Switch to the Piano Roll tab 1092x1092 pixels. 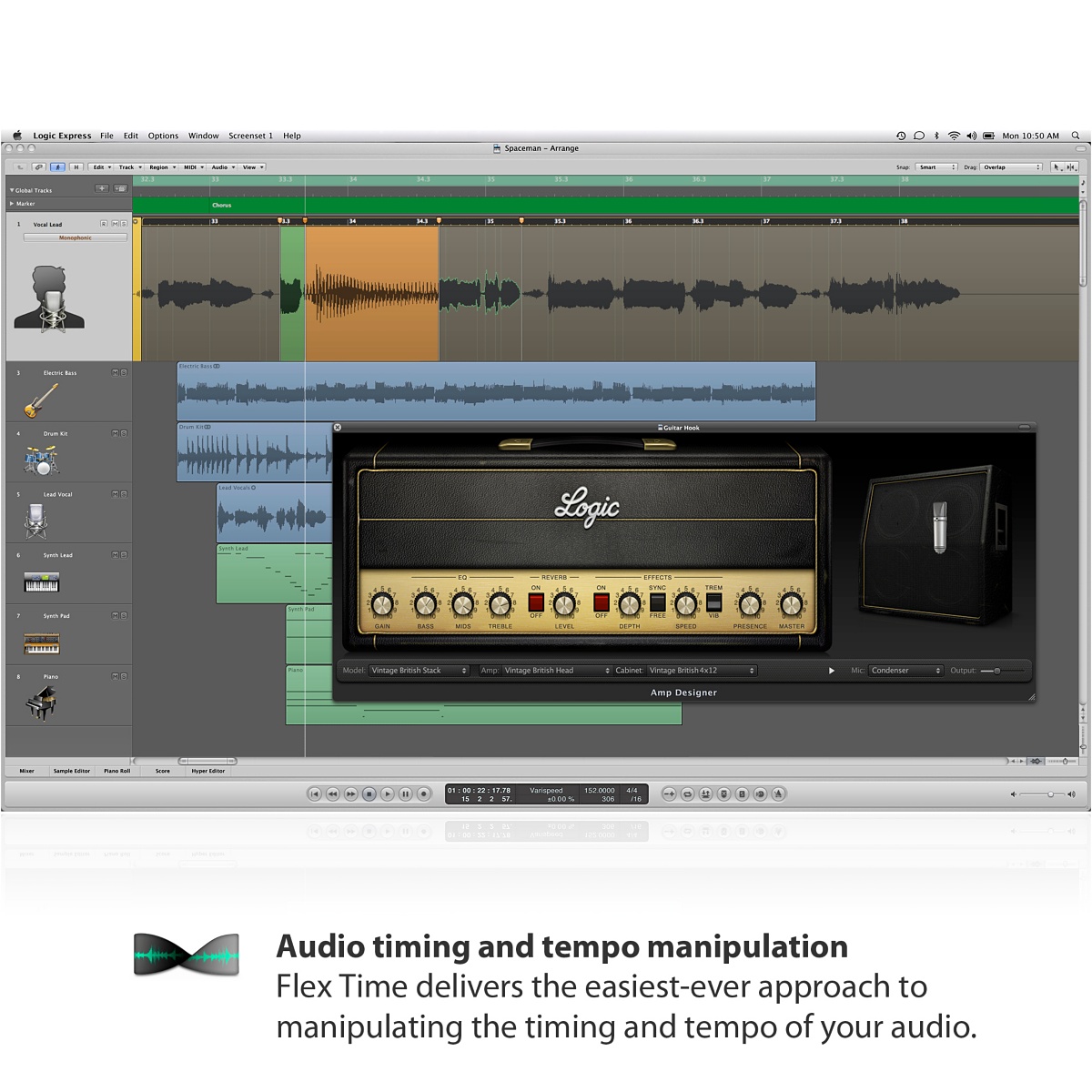coord(116,771)
